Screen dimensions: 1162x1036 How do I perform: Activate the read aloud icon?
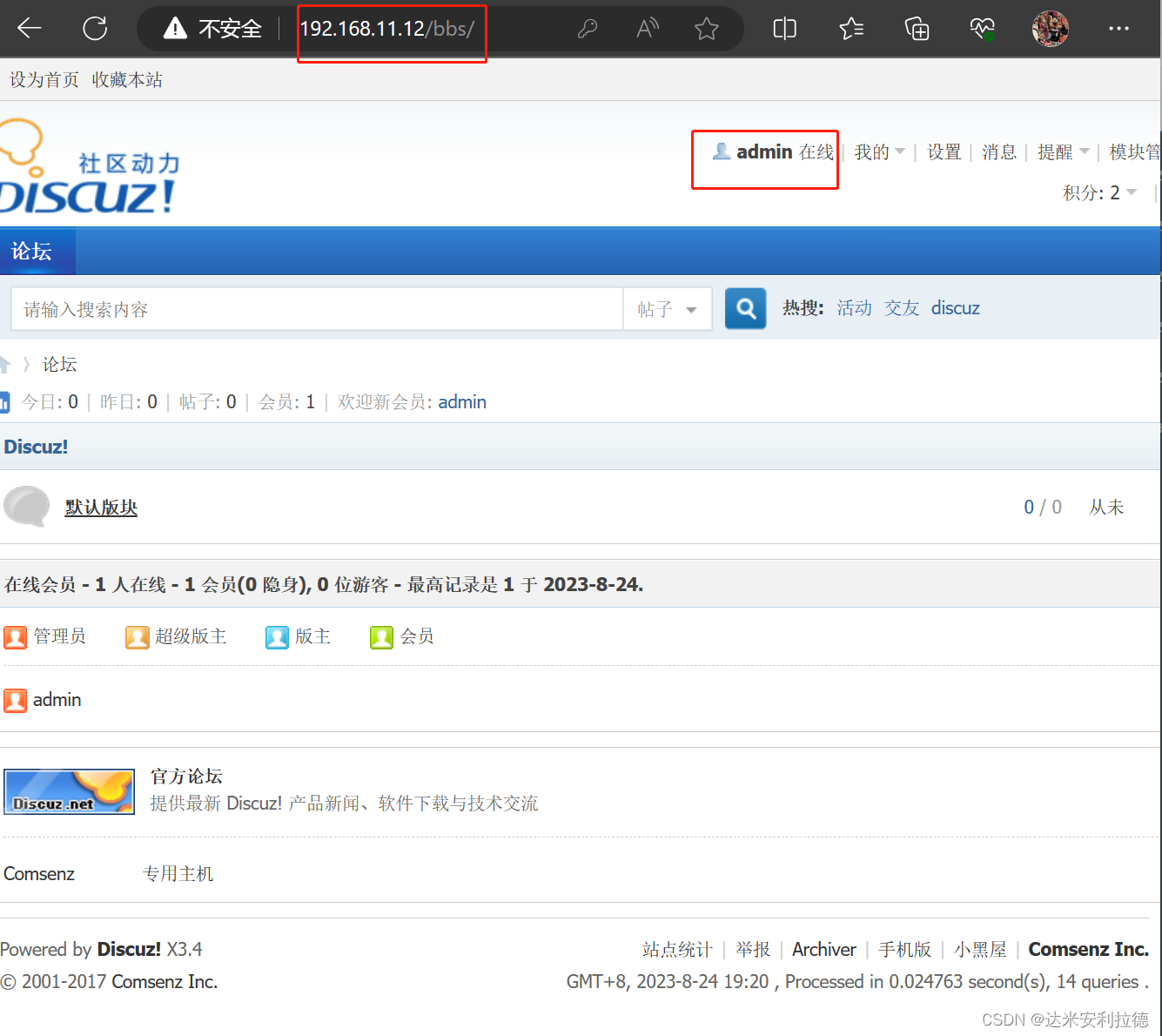click(x=648, y=29)
